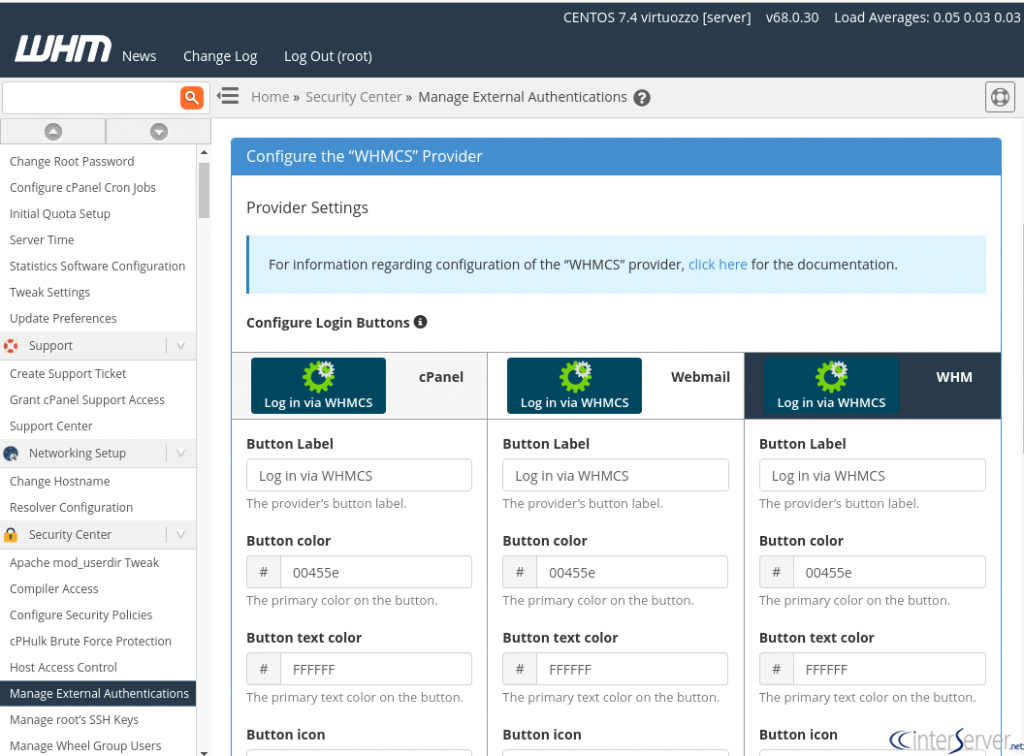Open the help question mark icon
The height and width of the screenshot is (756, 1024).
[x=642, y=98]
